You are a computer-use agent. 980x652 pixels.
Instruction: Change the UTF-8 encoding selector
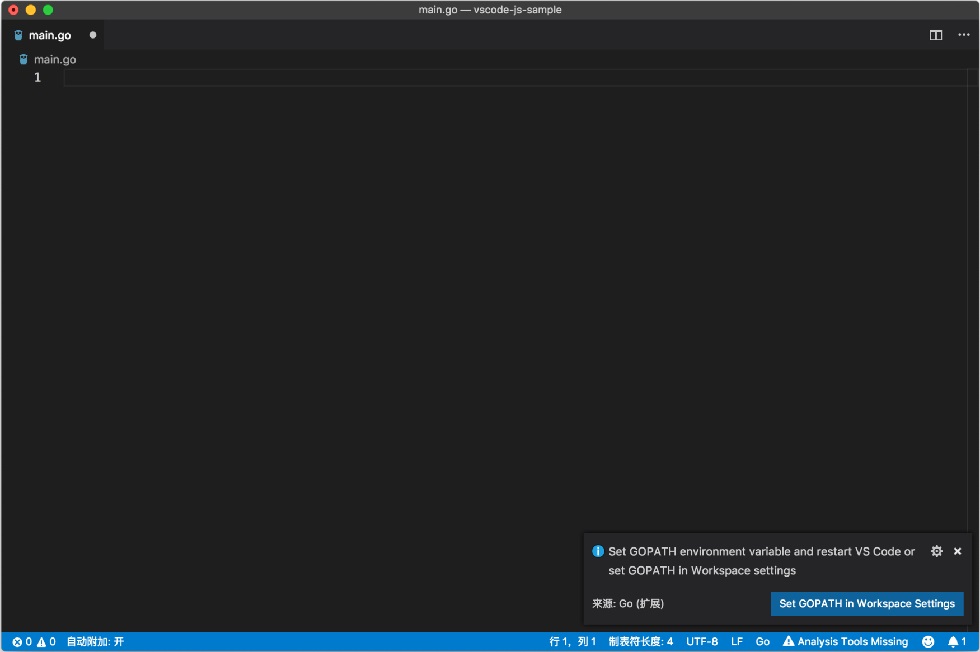(702, 641)
